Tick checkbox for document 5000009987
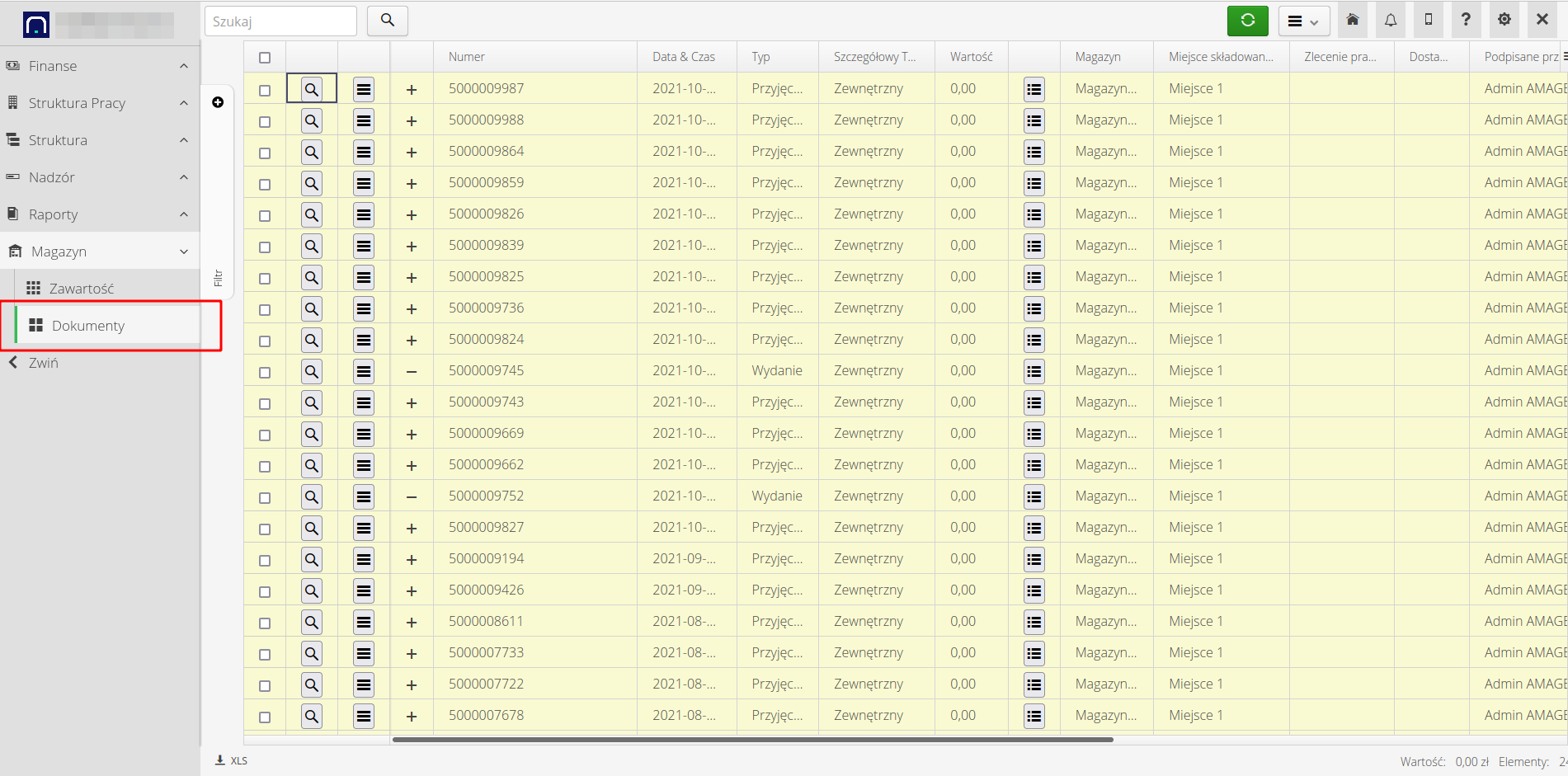This screenshot has width=1568, height=776. pyautogui.click(x=265, y=90)
